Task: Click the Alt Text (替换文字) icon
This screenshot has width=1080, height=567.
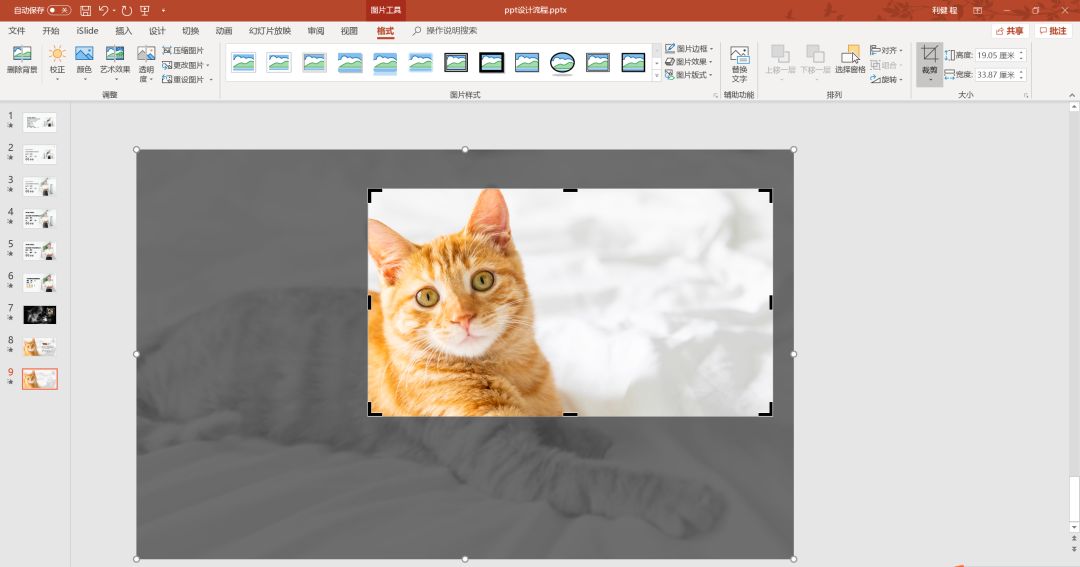Action: [x=739, y=56]
